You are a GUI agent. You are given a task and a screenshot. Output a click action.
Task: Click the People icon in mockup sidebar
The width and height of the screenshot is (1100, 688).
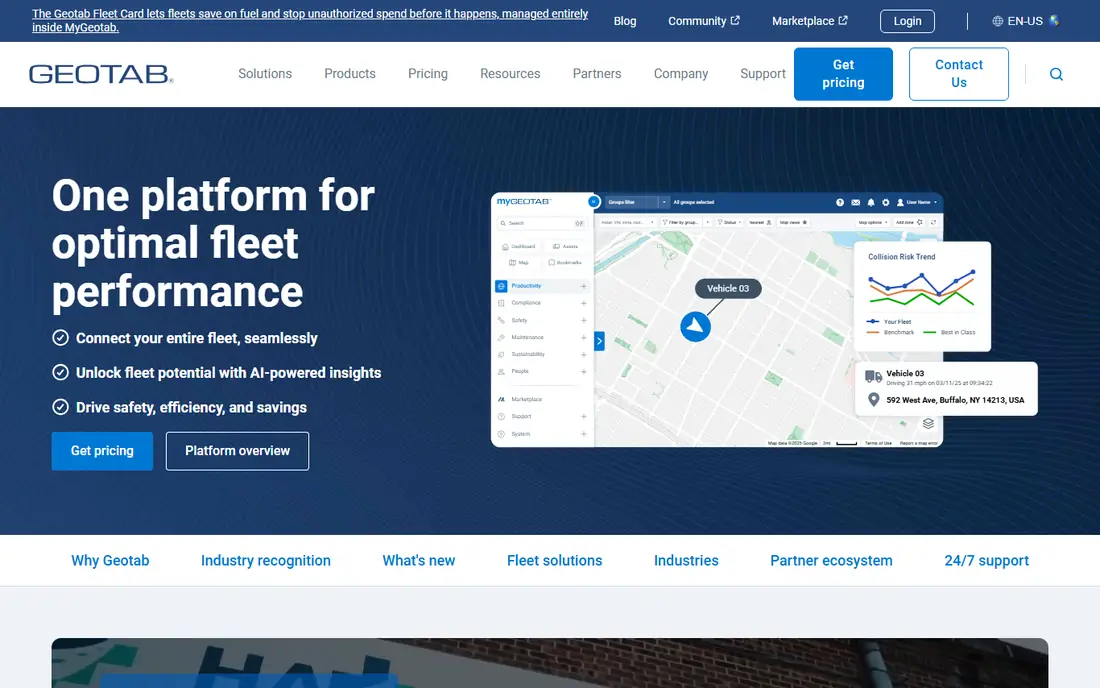pyautogui.click(x=501, y=372)
